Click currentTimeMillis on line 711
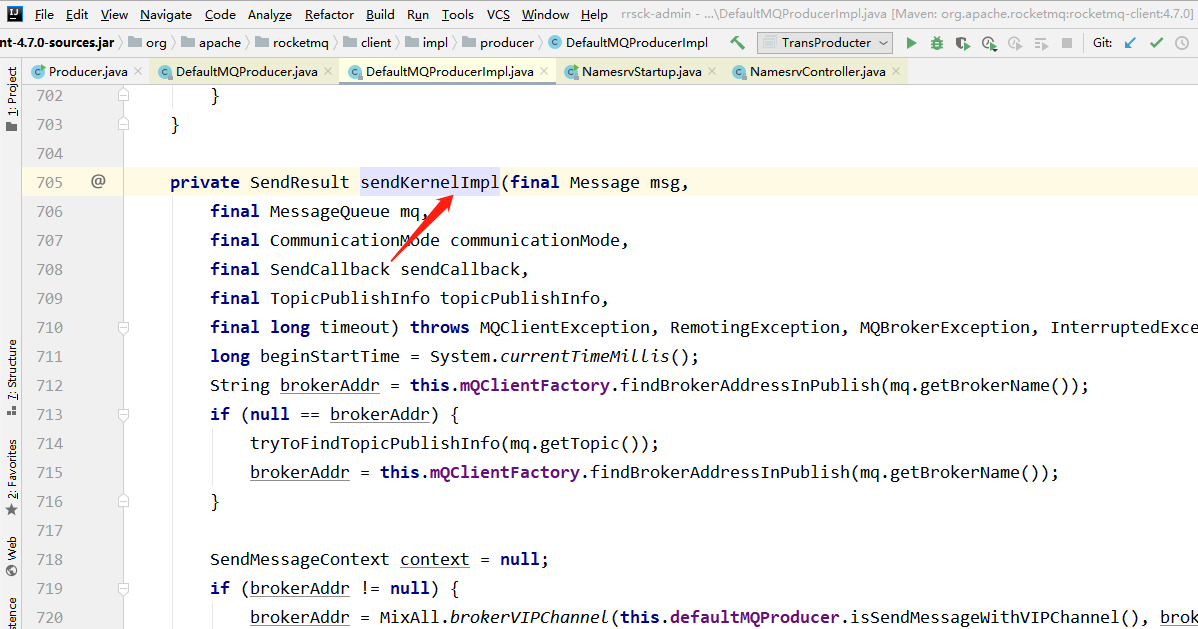Viewport: 1198px width, 629px height. 584,356
